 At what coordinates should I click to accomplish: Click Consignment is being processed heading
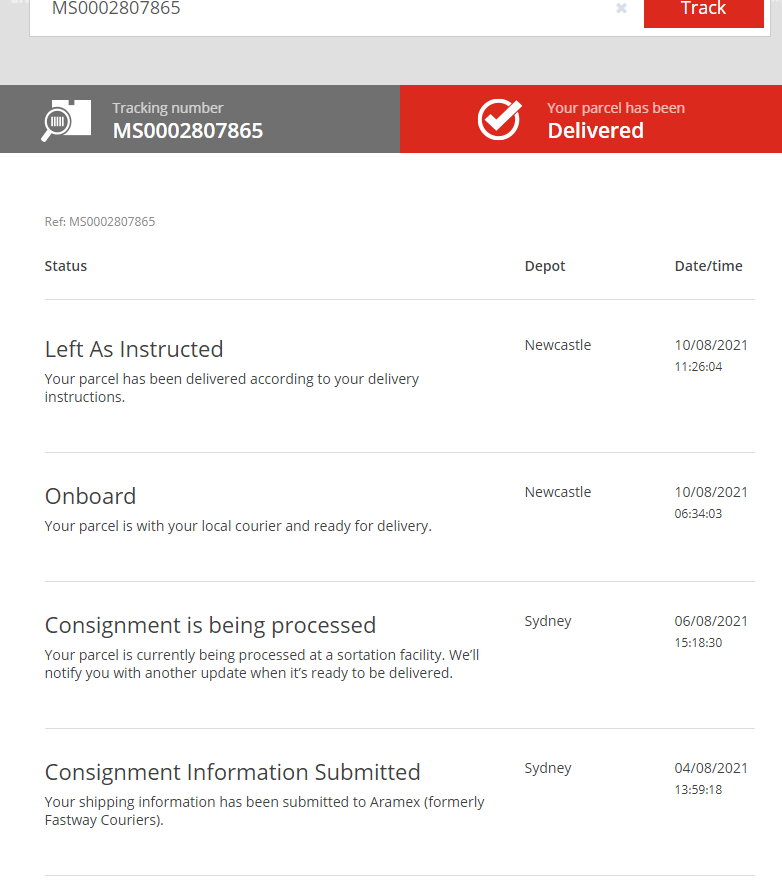coord(210,625)
